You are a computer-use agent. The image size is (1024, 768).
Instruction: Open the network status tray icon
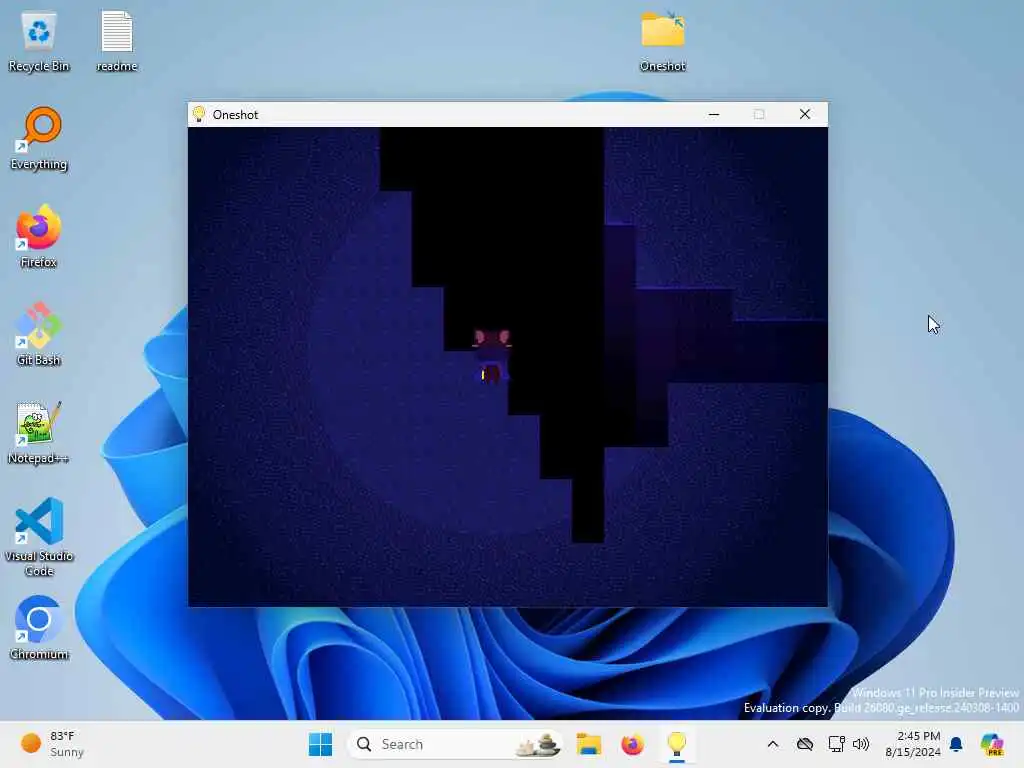(836, 744)
